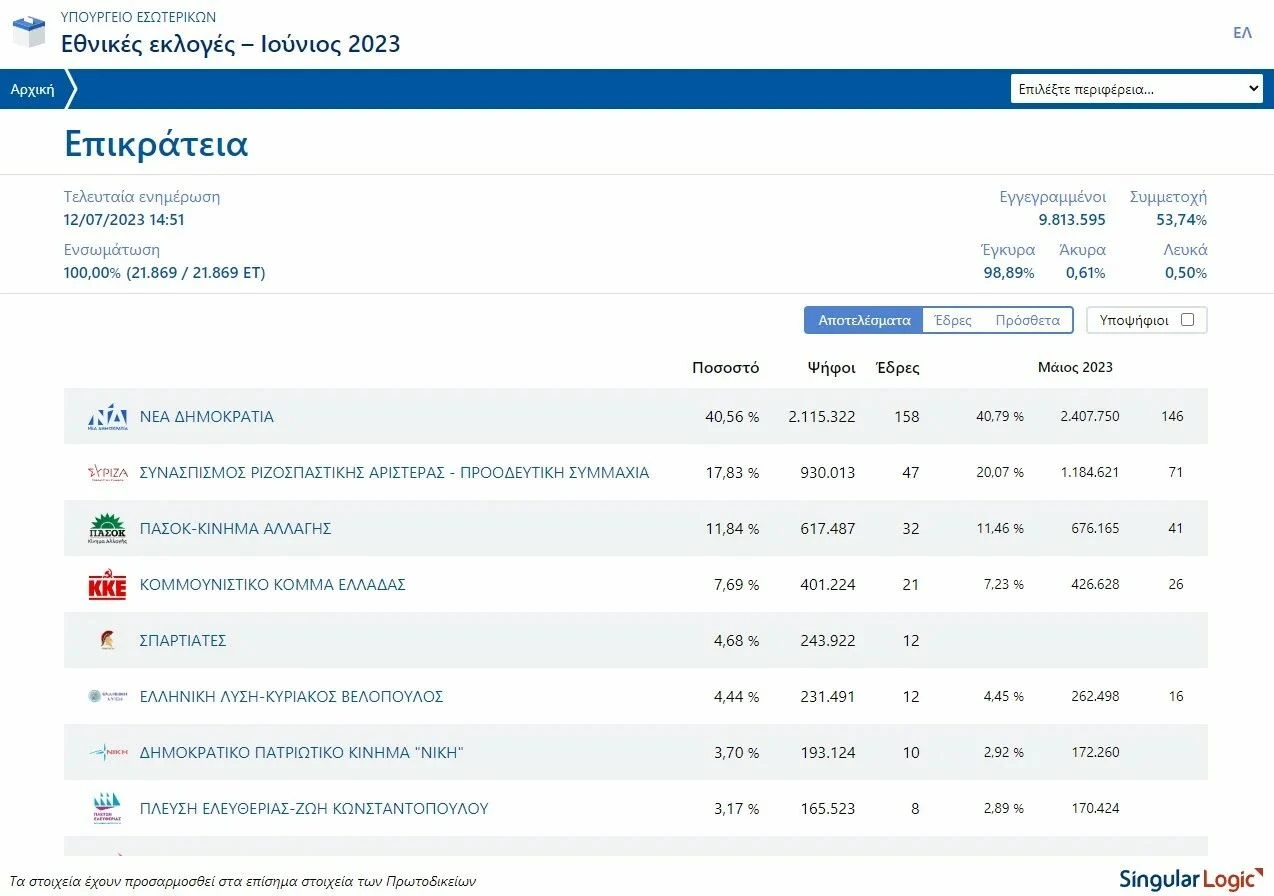Click the ΣΥΡΙΖΑ party logo
The height and width of the screenshot is (896, 1274).
[x=107, y=473]
